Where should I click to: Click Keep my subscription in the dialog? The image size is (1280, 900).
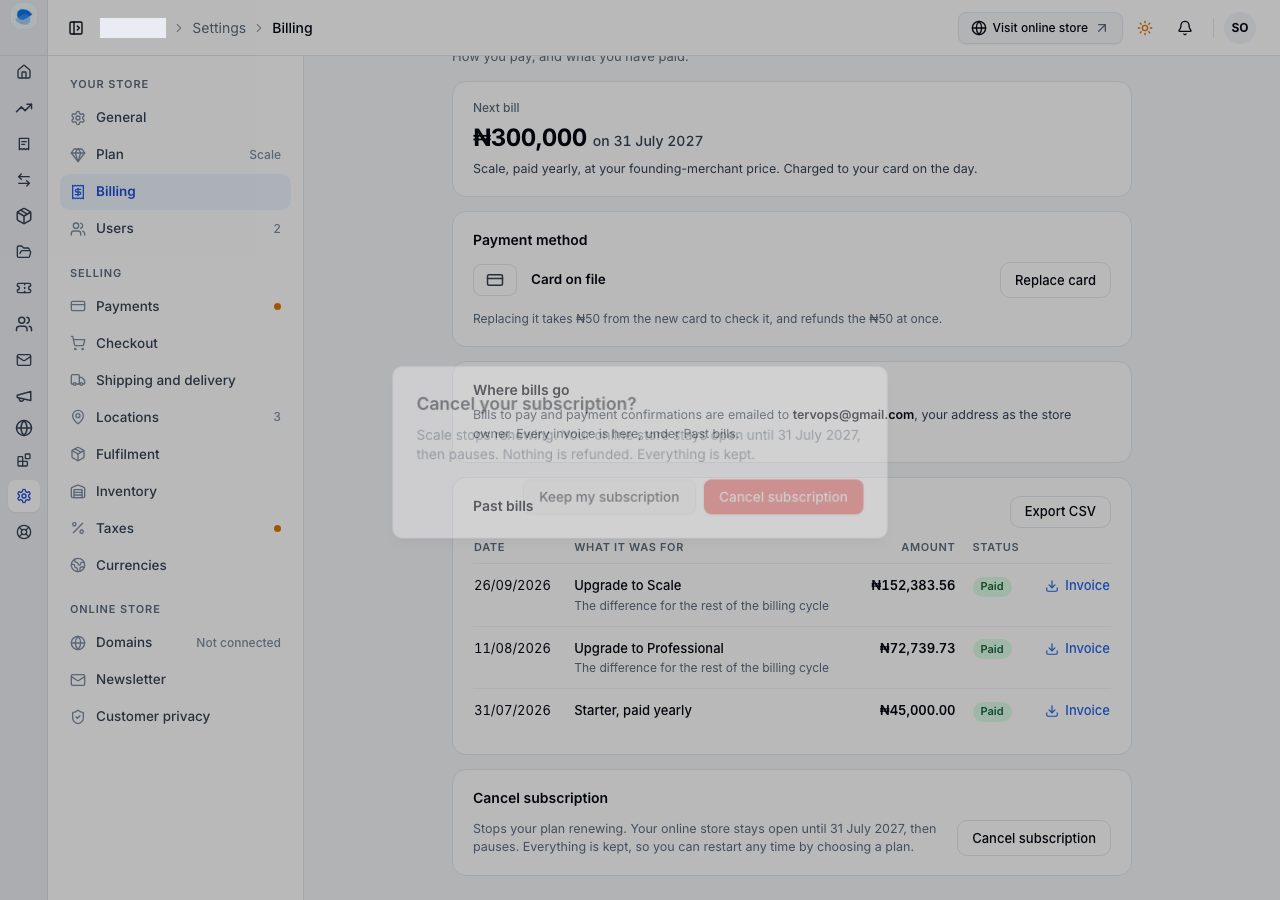coord(609,497)
